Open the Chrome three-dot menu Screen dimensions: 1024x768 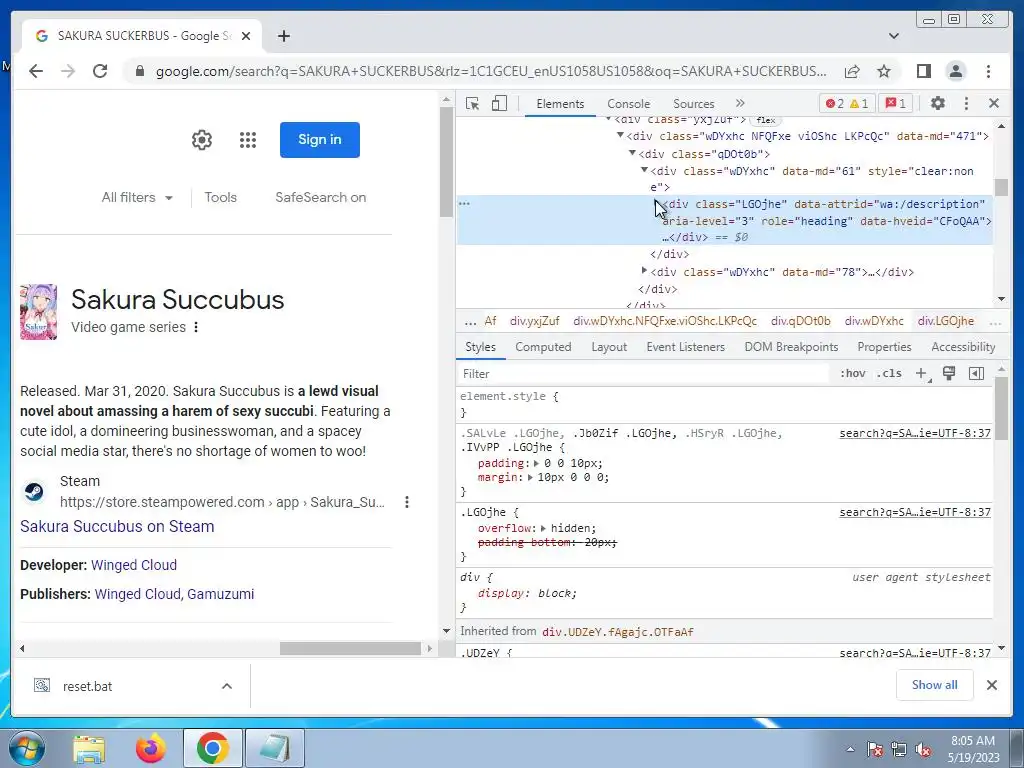pyautogui.click(x=988, y=71)
